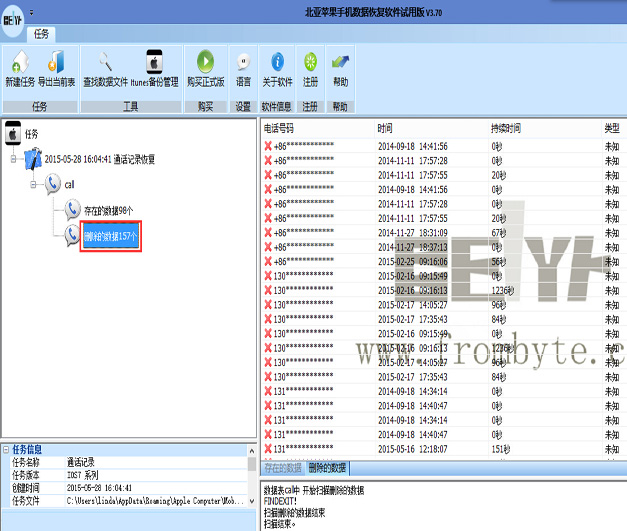Click the task icon of 通话记录恢复 node
Image resolution: width=627 pixels, height=531 pixels.
point(33,159)
